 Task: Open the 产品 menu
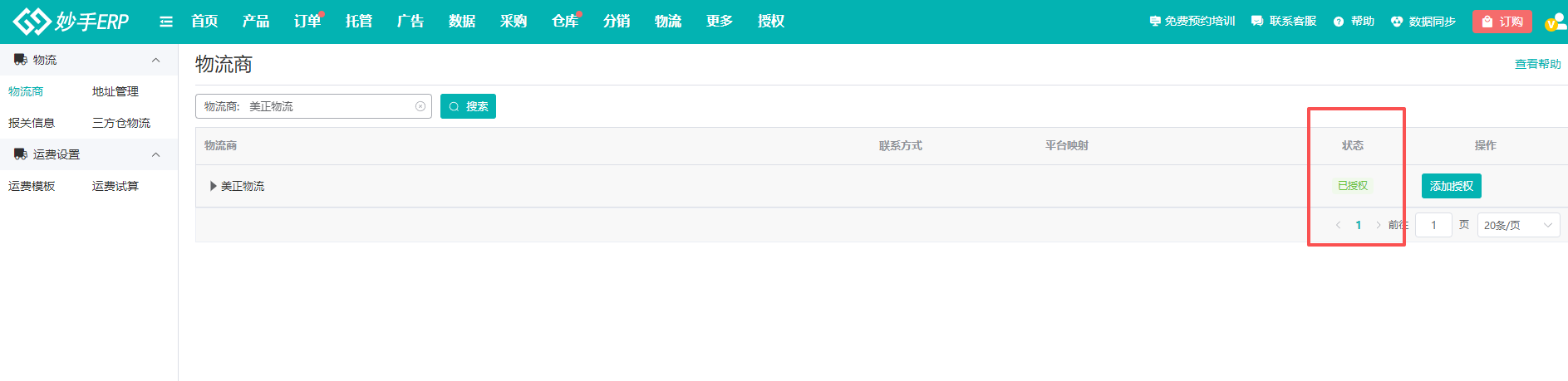pyautogui.click(x=256, y=22)
